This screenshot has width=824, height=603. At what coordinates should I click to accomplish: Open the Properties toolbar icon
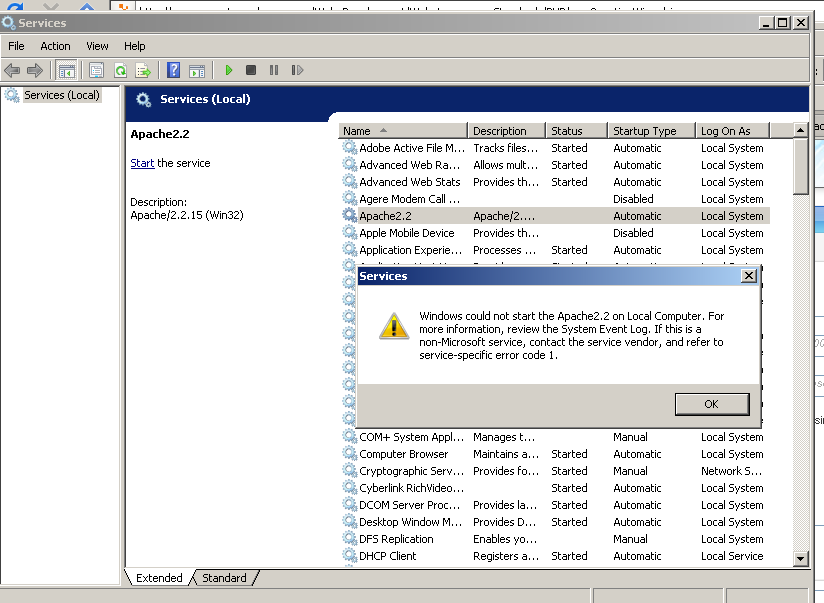tap(97, 70)
